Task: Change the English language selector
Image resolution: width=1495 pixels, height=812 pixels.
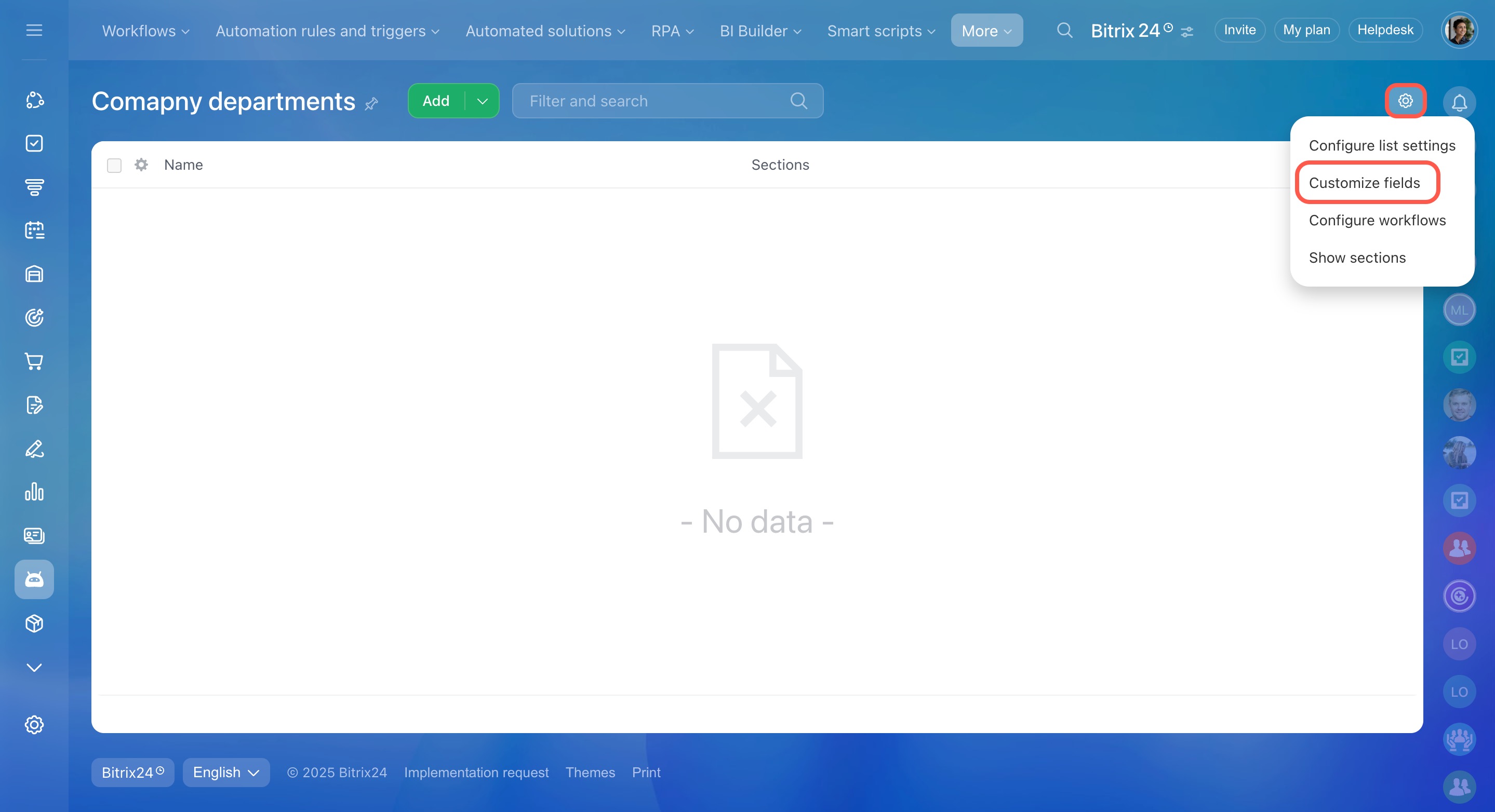Action: pos(226,773)
